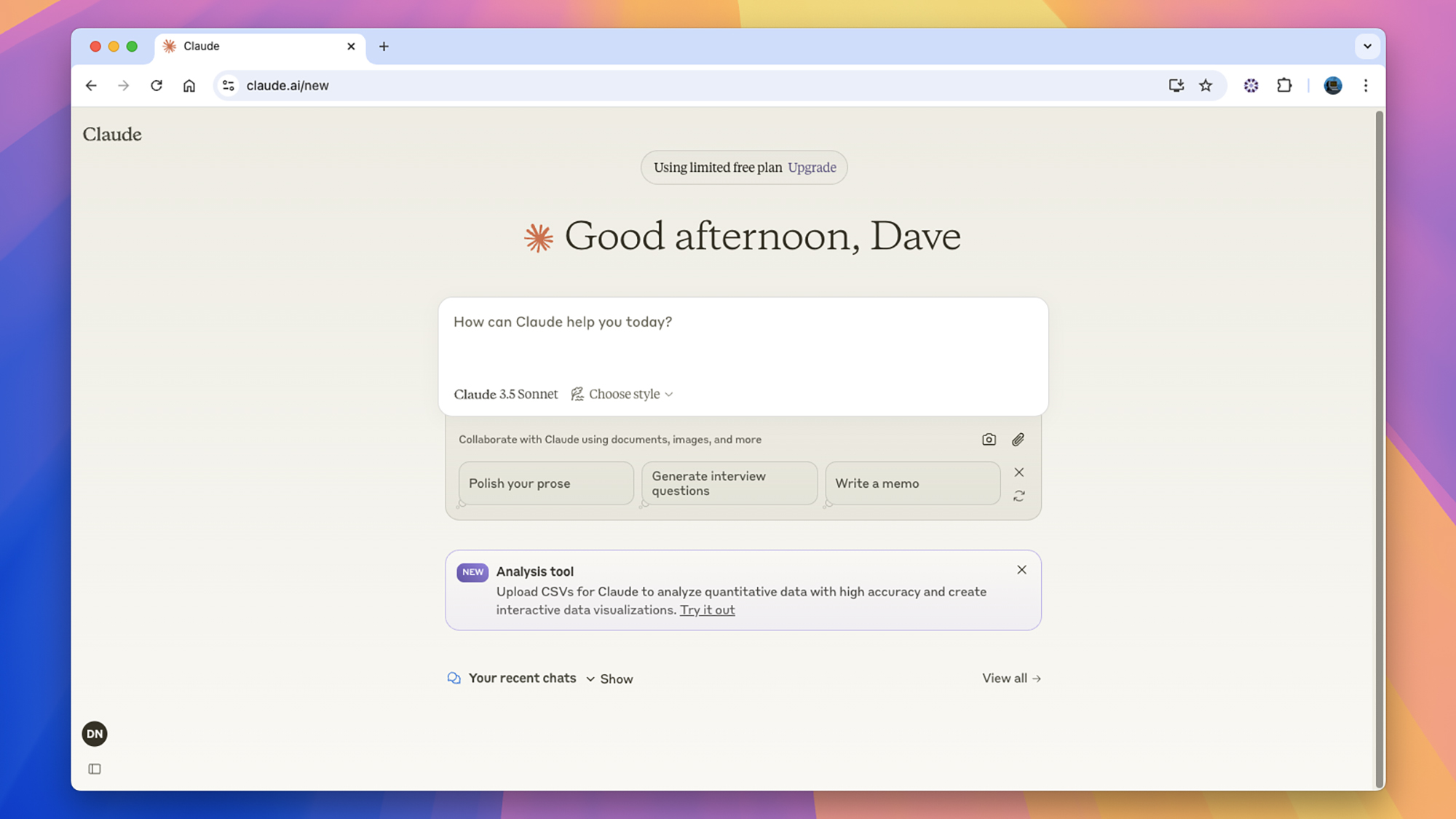
Task: Open the DN user avatar menu
Action: point(95,734)
